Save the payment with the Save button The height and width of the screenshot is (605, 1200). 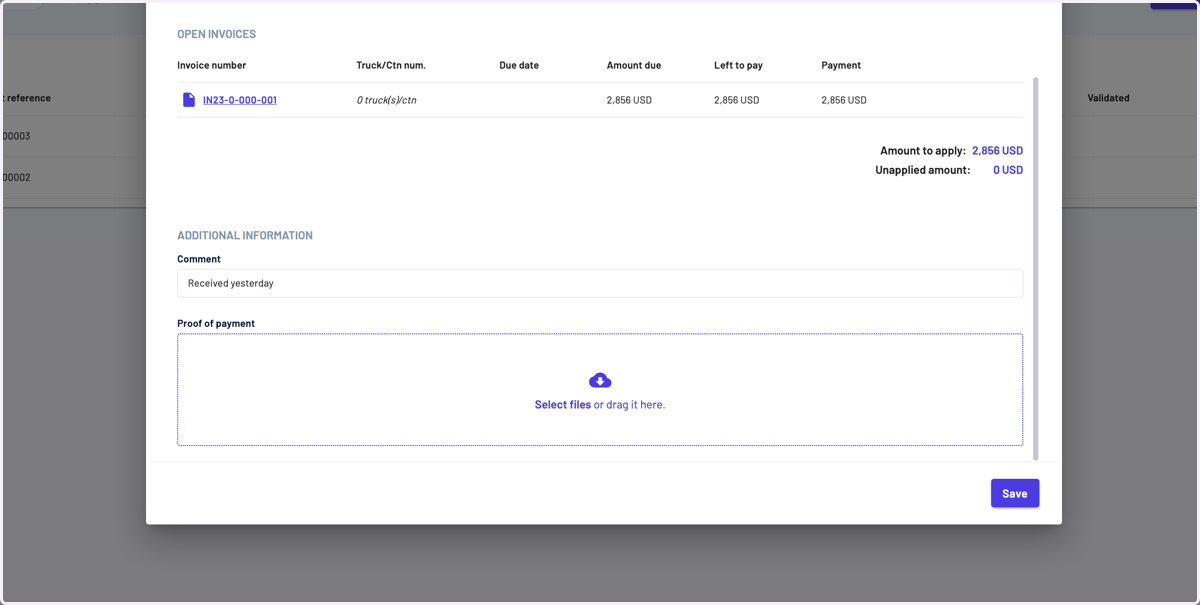[x=1015, y=493]
